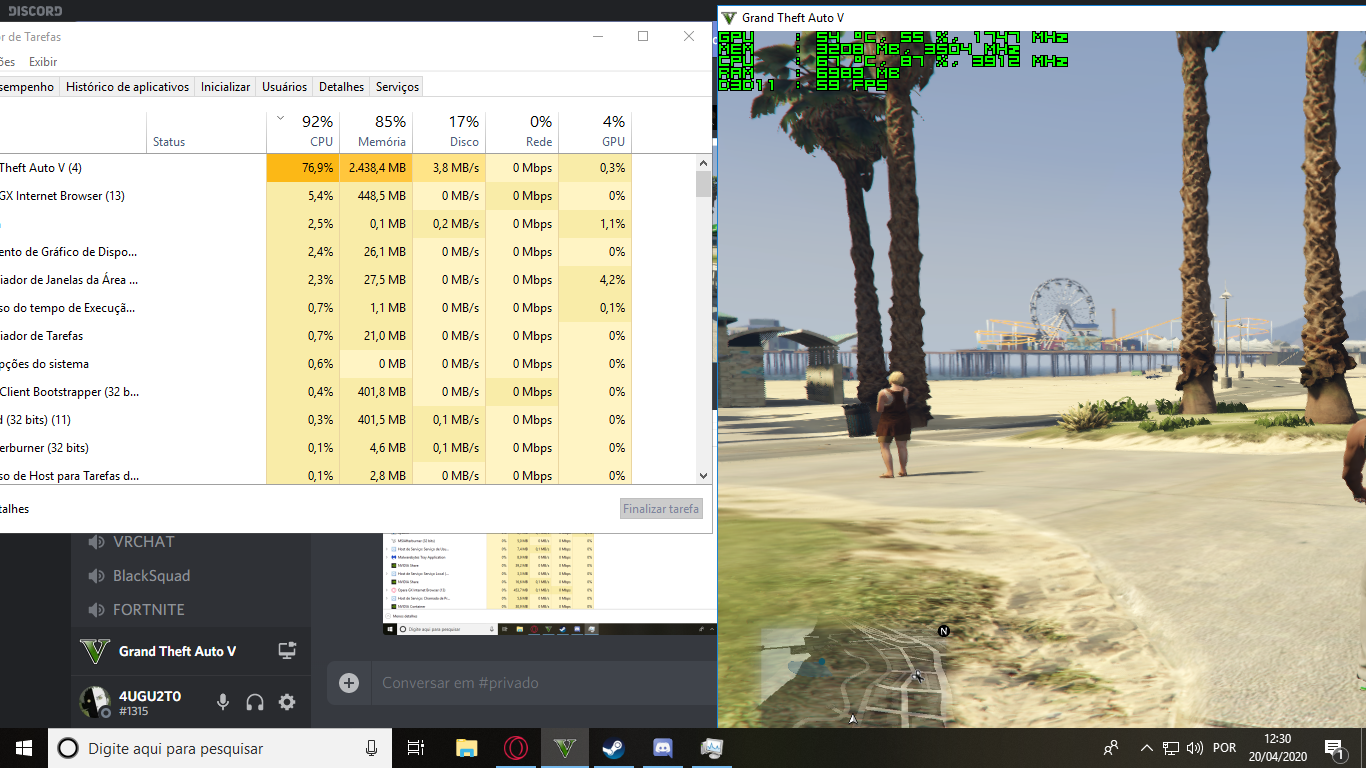Screen dimensions: 1366x768
Task: Switch to Histórico de aplicativos tab
Action: pos(127,87)
